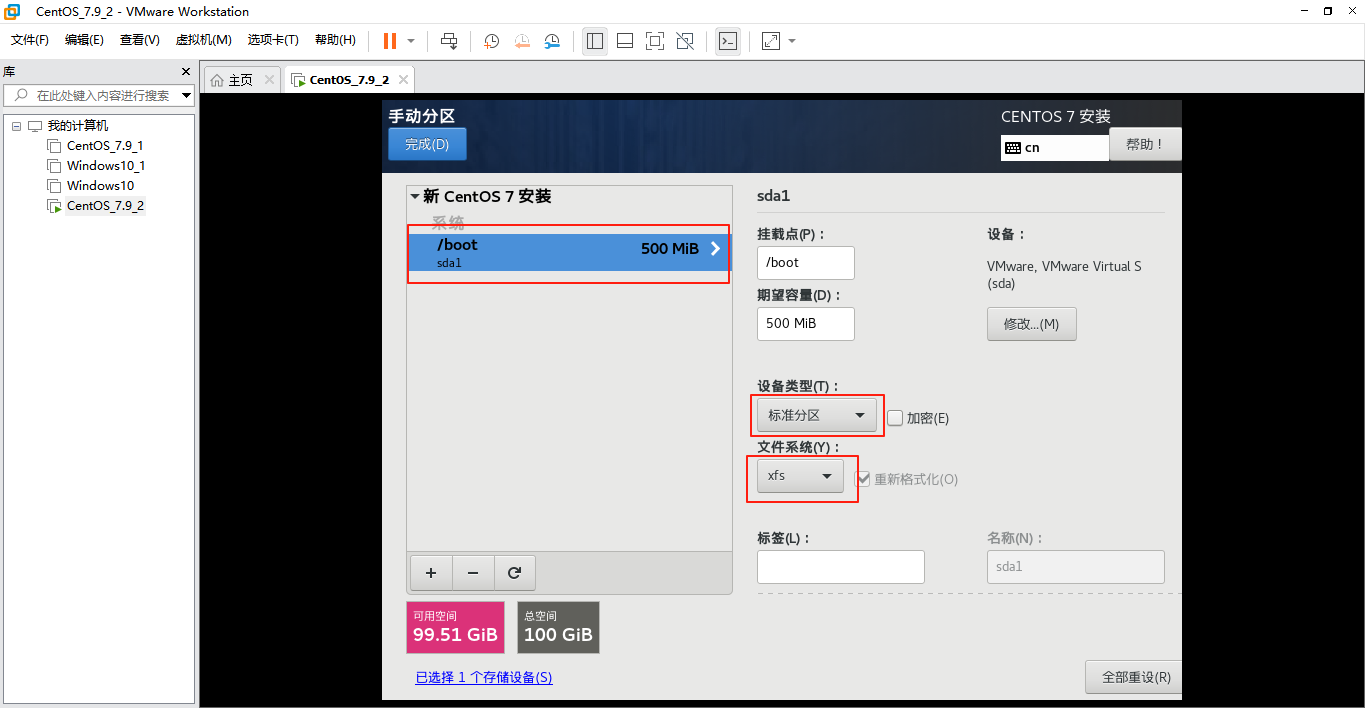Open the 设备类型 dropdown showing 标准分区

[817, 415]
